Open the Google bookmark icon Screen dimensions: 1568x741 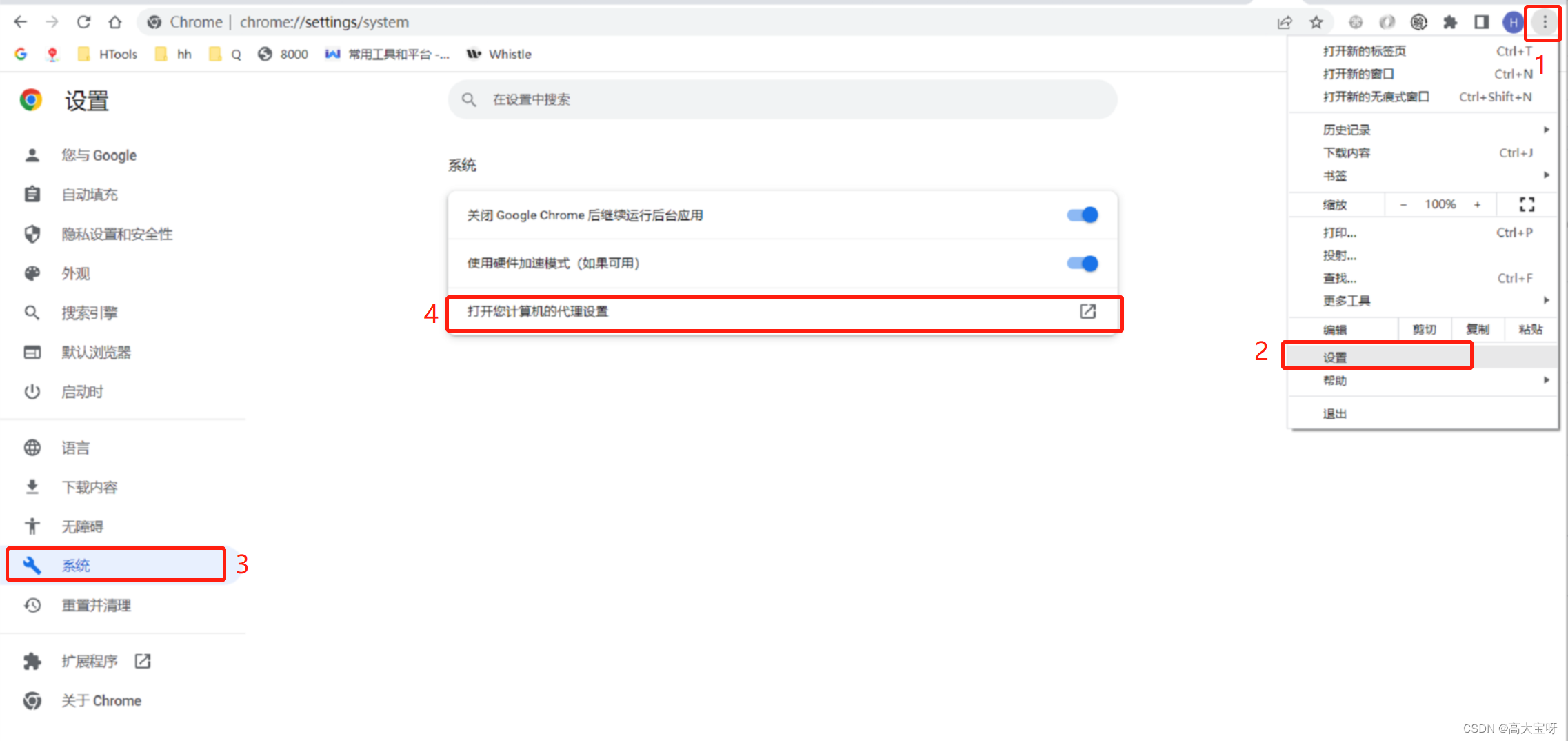tap(21, 54)
